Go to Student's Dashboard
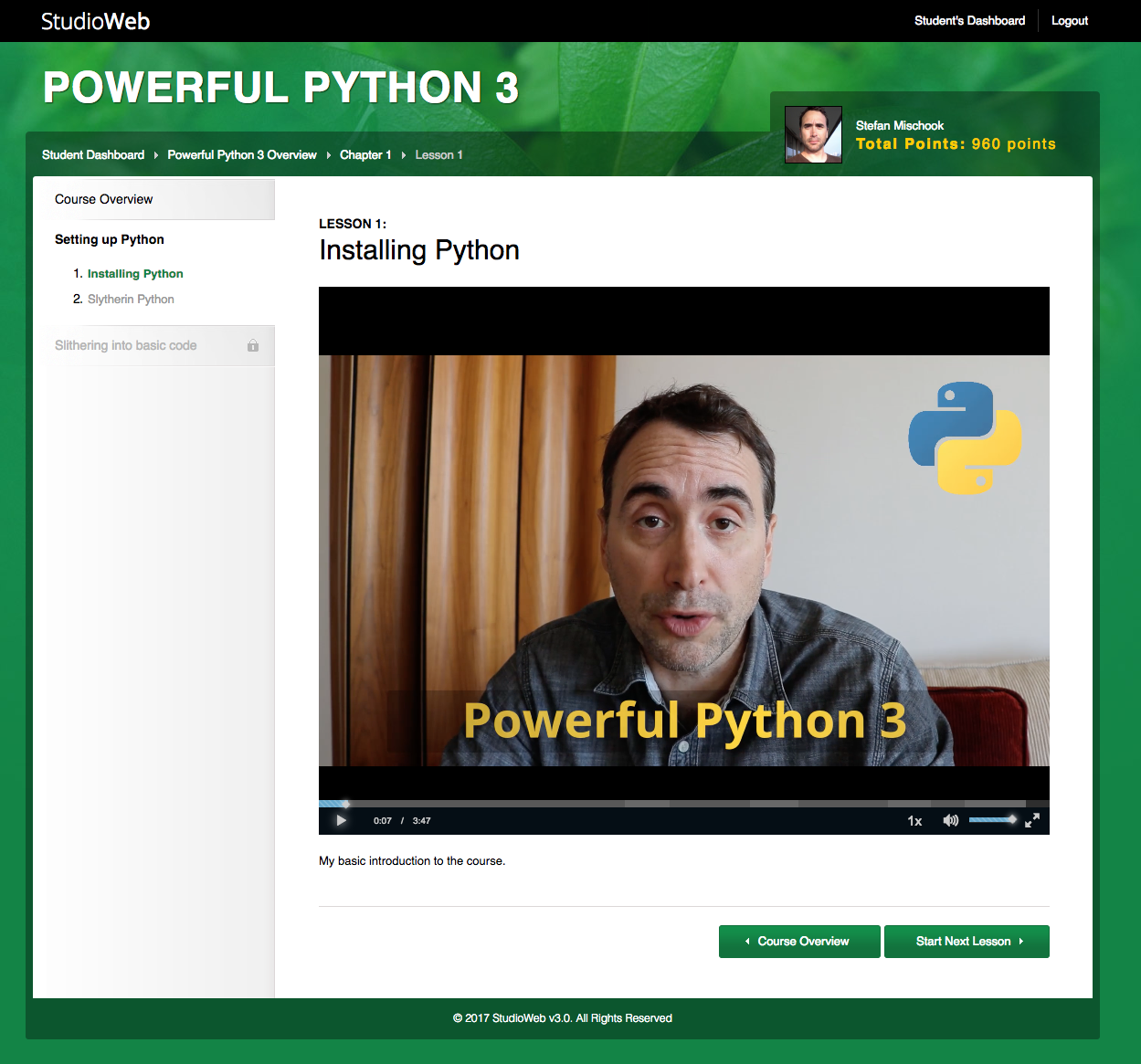The image size is (1141, 1064). click(969, 20)
